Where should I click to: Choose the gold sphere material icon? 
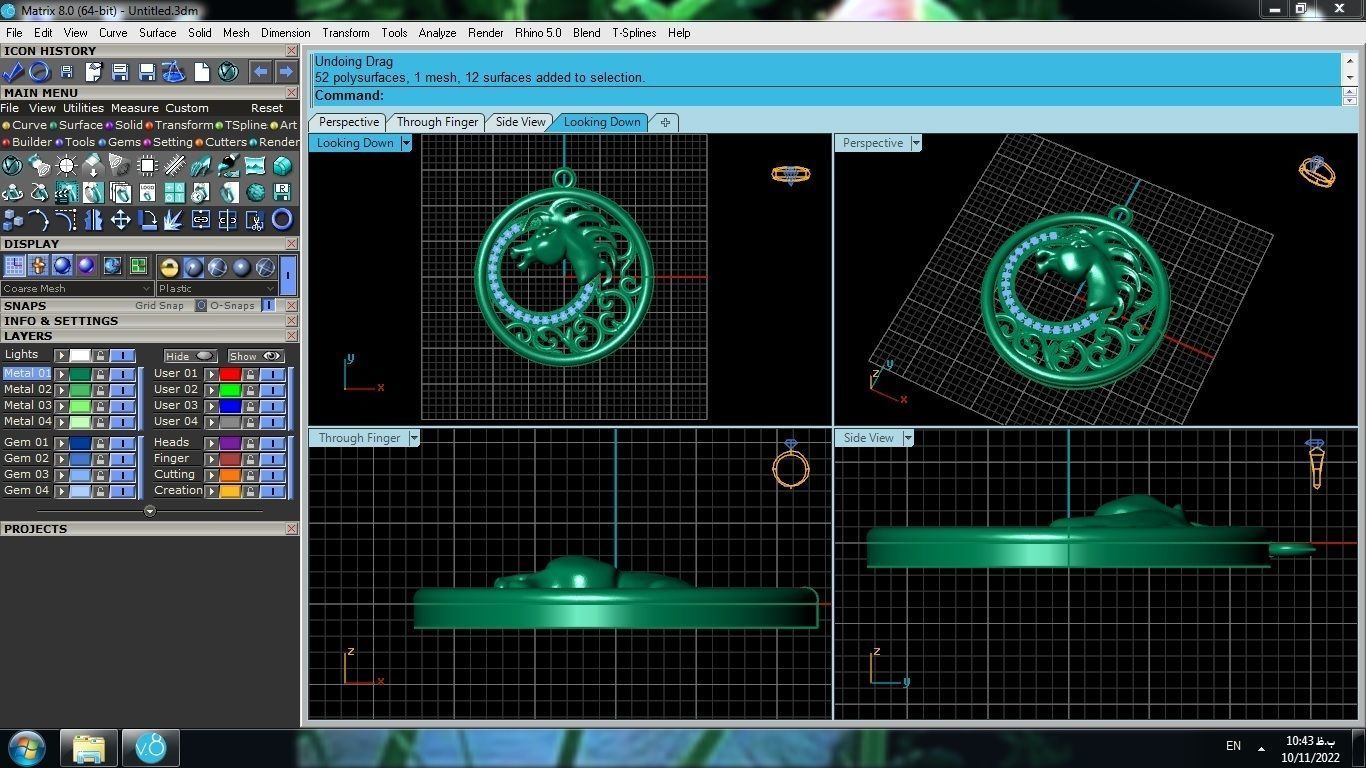tap(169, 267)
